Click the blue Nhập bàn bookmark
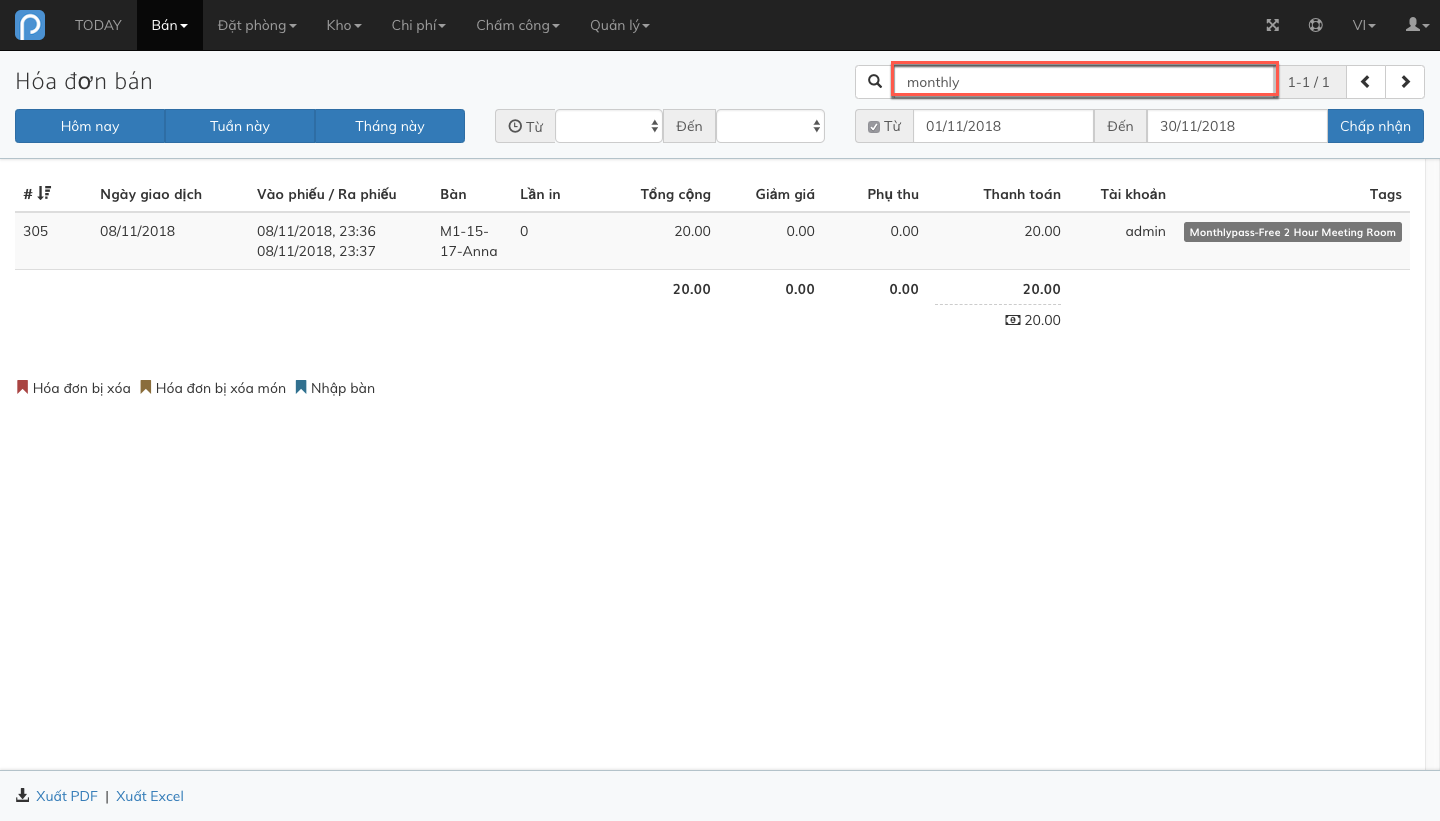This screenshot has height=821, width=1440. 301,387
